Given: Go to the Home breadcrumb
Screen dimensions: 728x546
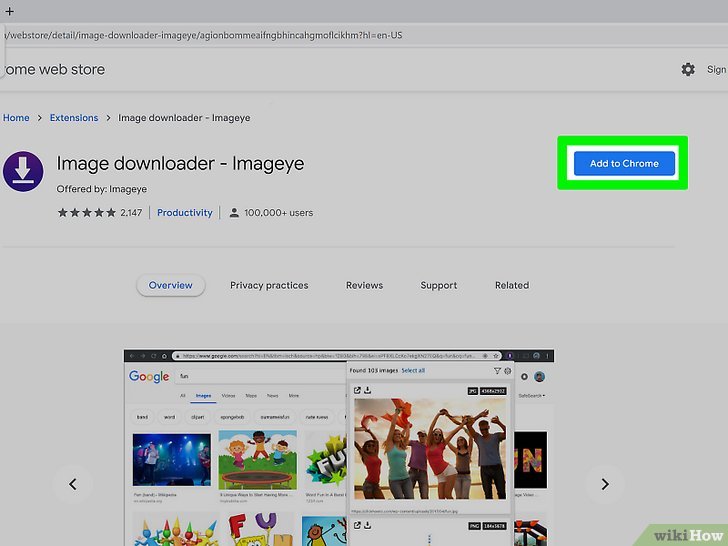Looking at the screenshot, I should coord(16,118).
